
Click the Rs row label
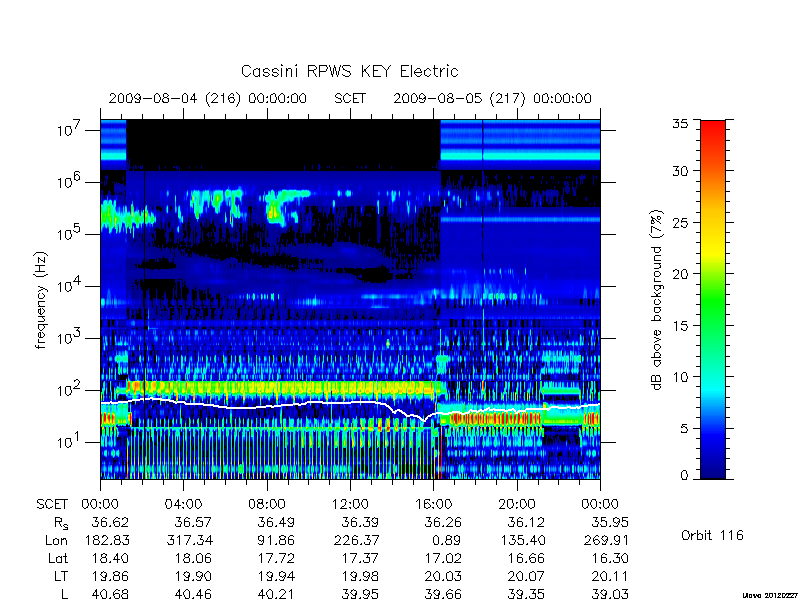(61, 523)
